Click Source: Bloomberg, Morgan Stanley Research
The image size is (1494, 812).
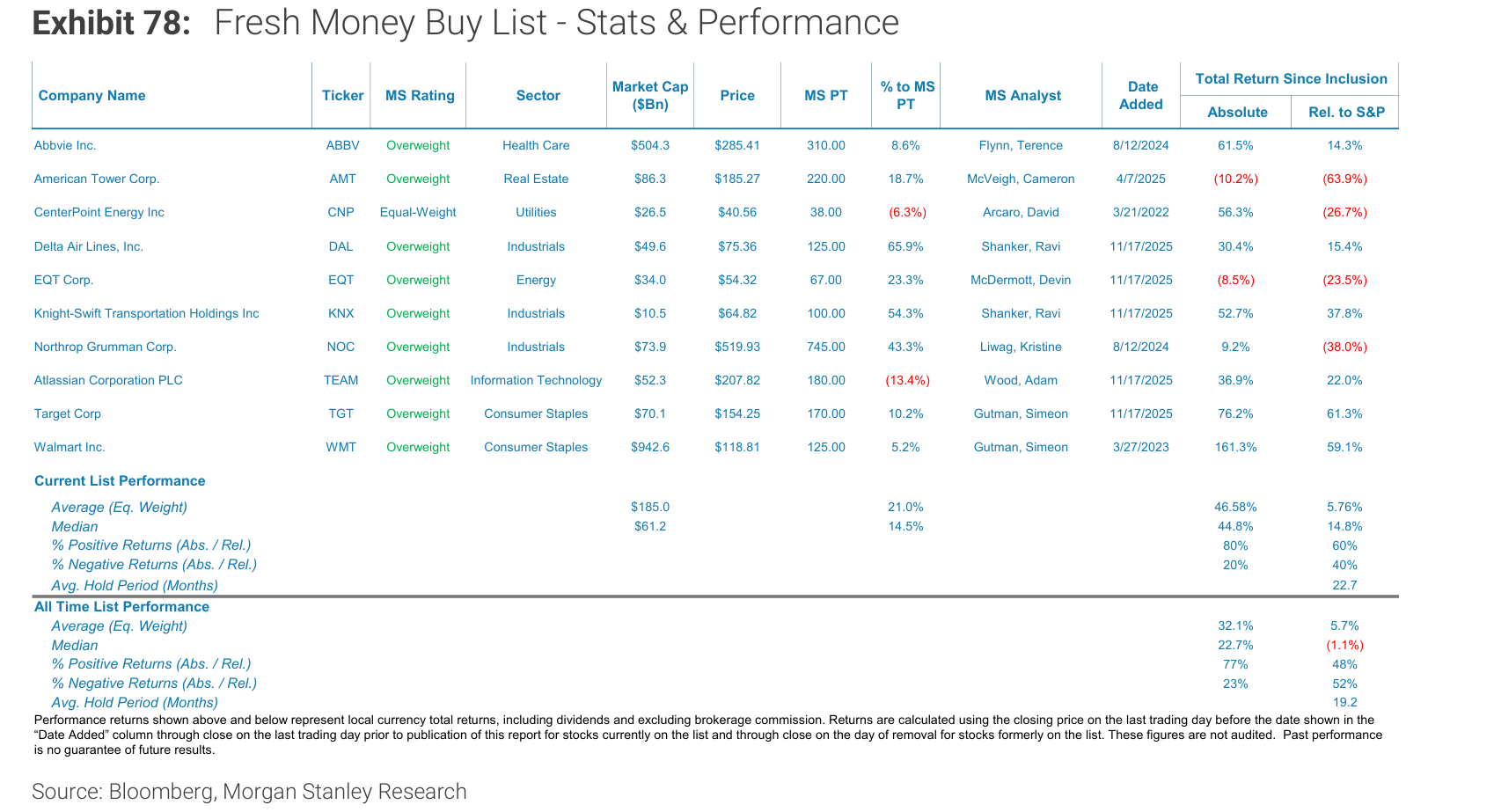(x=249, y=792)
